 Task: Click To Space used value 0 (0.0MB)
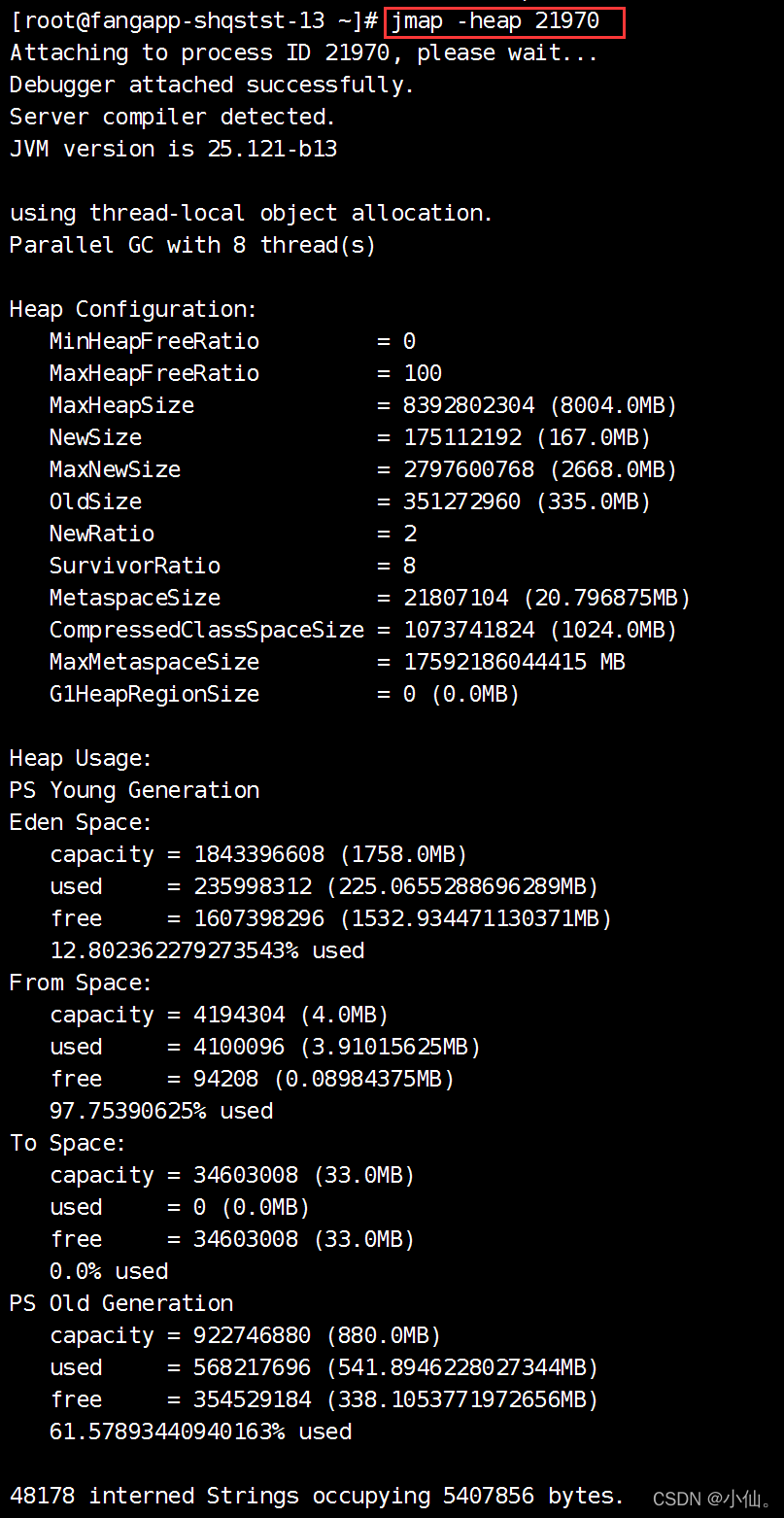point(252,1207)
